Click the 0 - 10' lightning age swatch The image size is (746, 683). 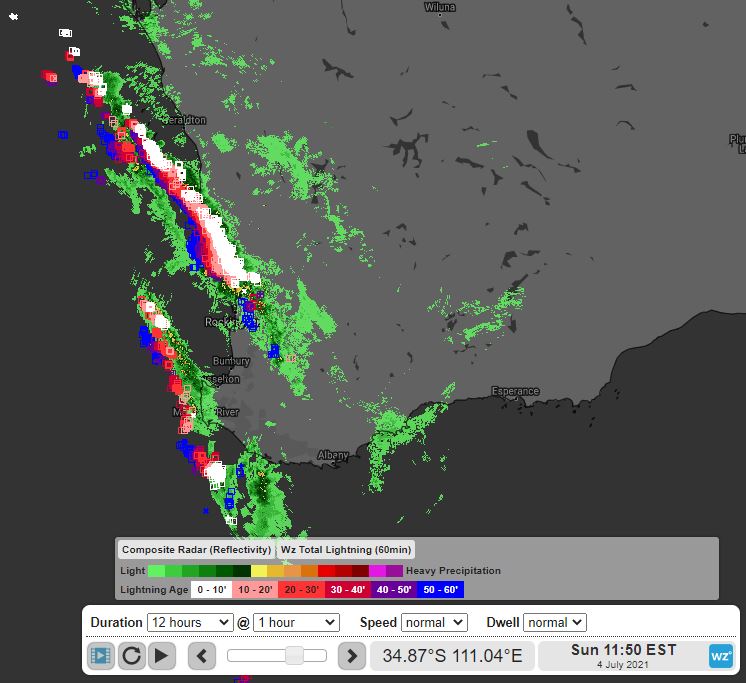click(x=212, y=590)
